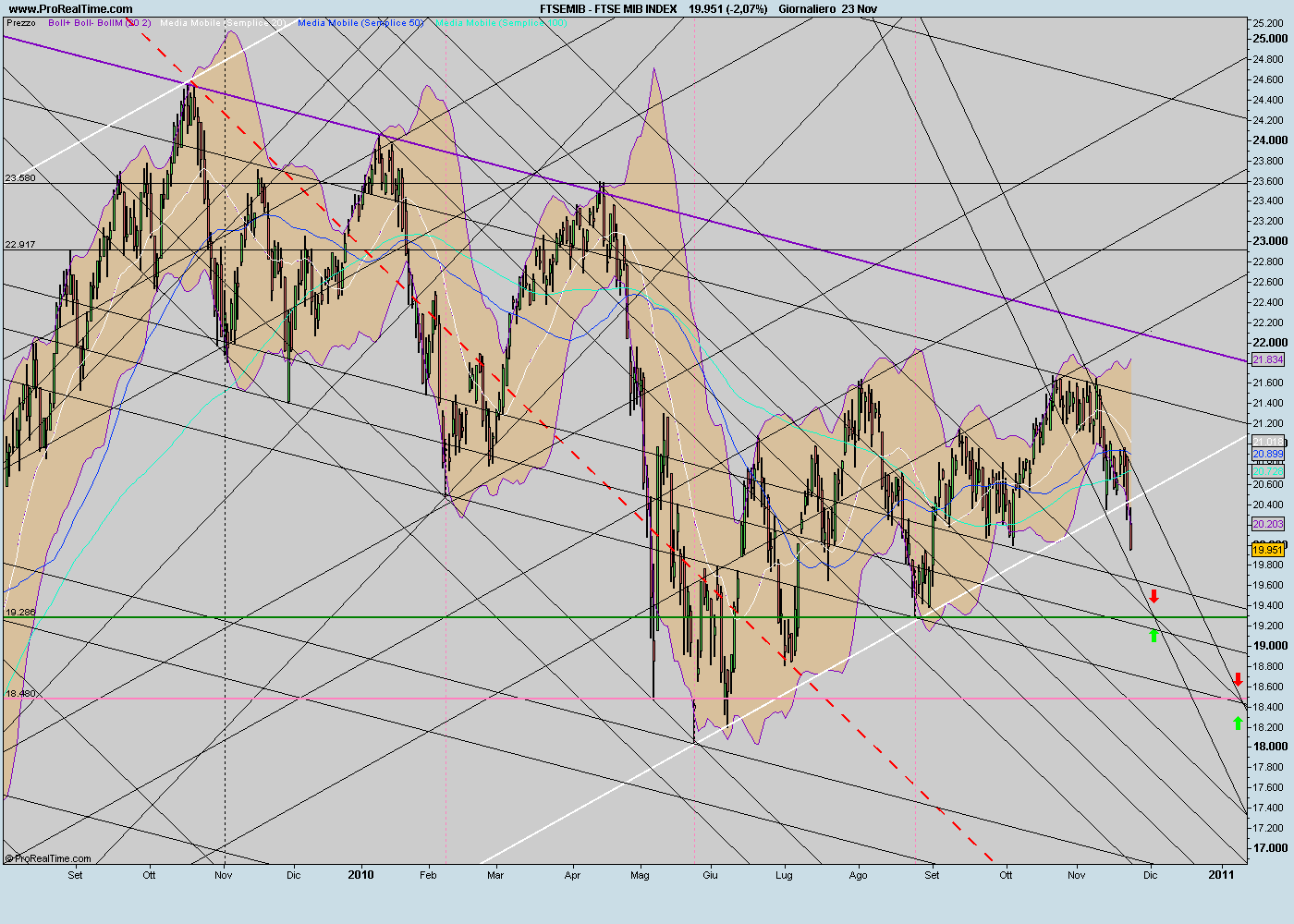Image resolution: width=1294 pixels, height=924 pixels.
Task: Click the 23.580 horizontal level label
Action: coord(20,177)
